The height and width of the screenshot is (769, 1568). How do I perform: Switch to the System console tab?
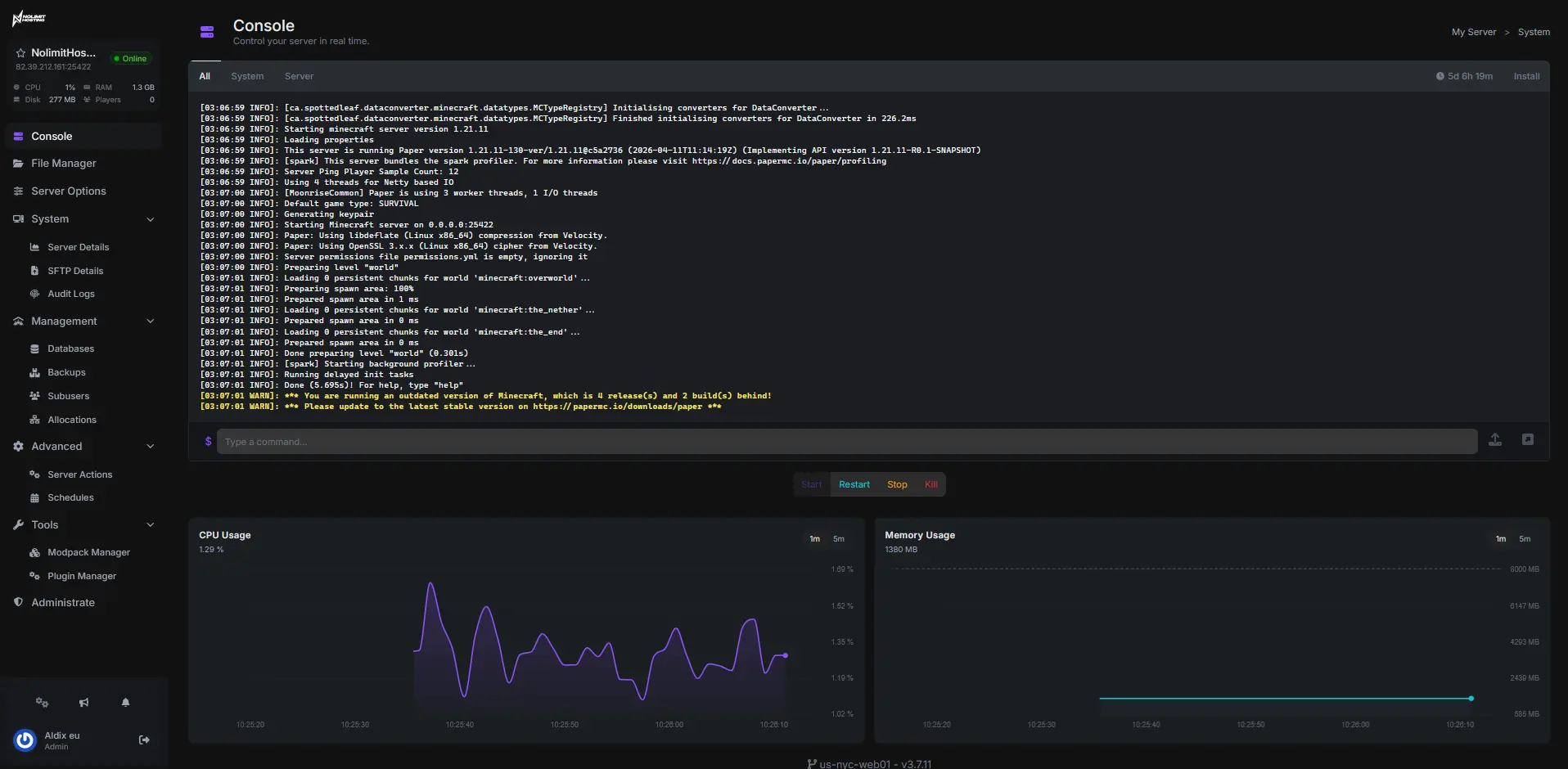click(x=247, y=76)
